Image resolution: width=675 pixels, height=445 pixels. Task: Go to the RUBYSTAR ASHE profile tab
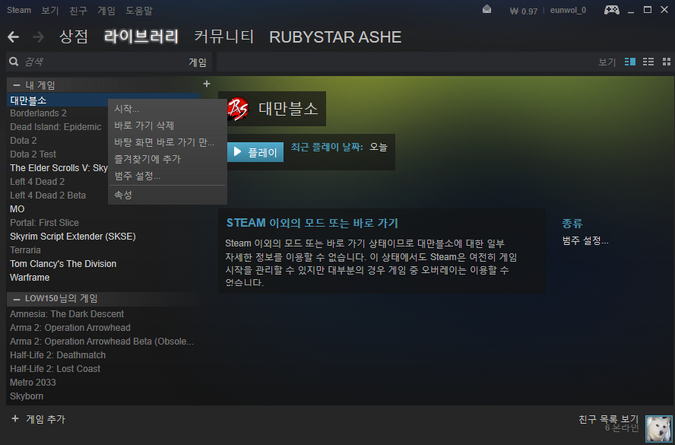click(x=335, y=37)
